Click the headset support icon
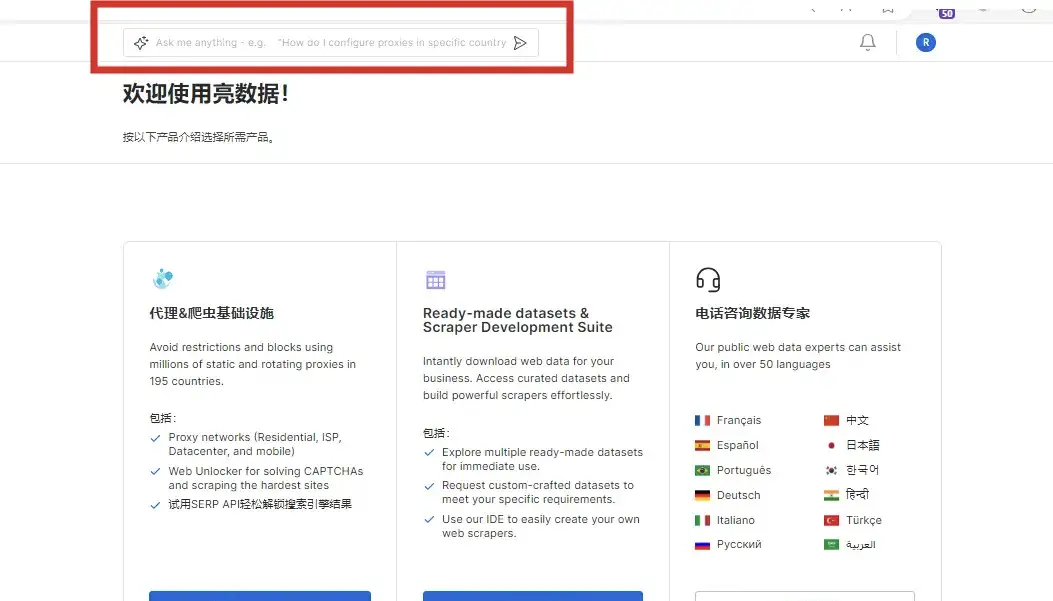The height and width of the screenshot is (601, 1053). pos(708,279)
